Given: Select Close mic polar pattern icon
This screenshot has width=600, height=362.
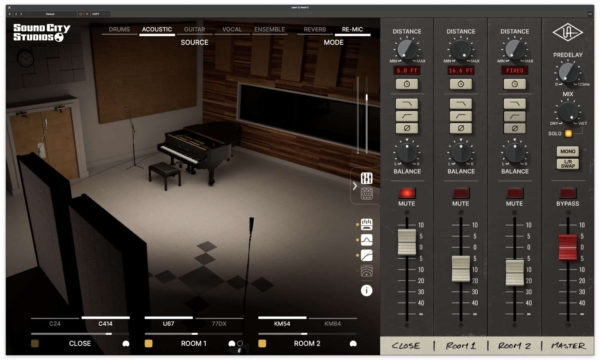Looking at the screenshot, I should pyautogui.click(x=126, y=344).
